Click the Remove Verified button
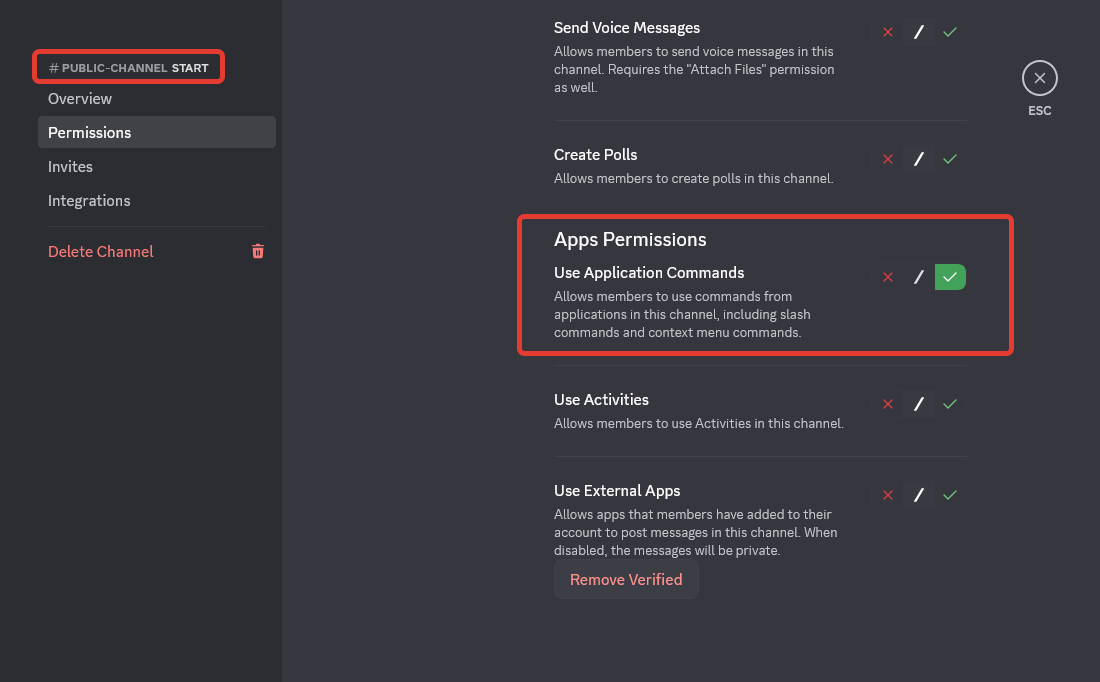This screenshot has height=682, width=1100. [626, 580]
